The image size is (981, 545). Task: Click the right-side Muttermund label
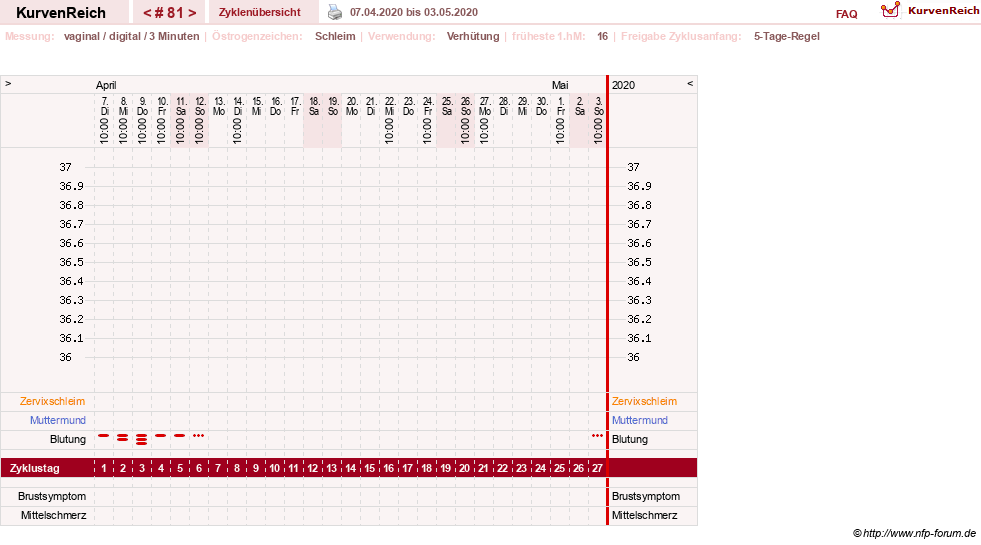tap(639, 420)
